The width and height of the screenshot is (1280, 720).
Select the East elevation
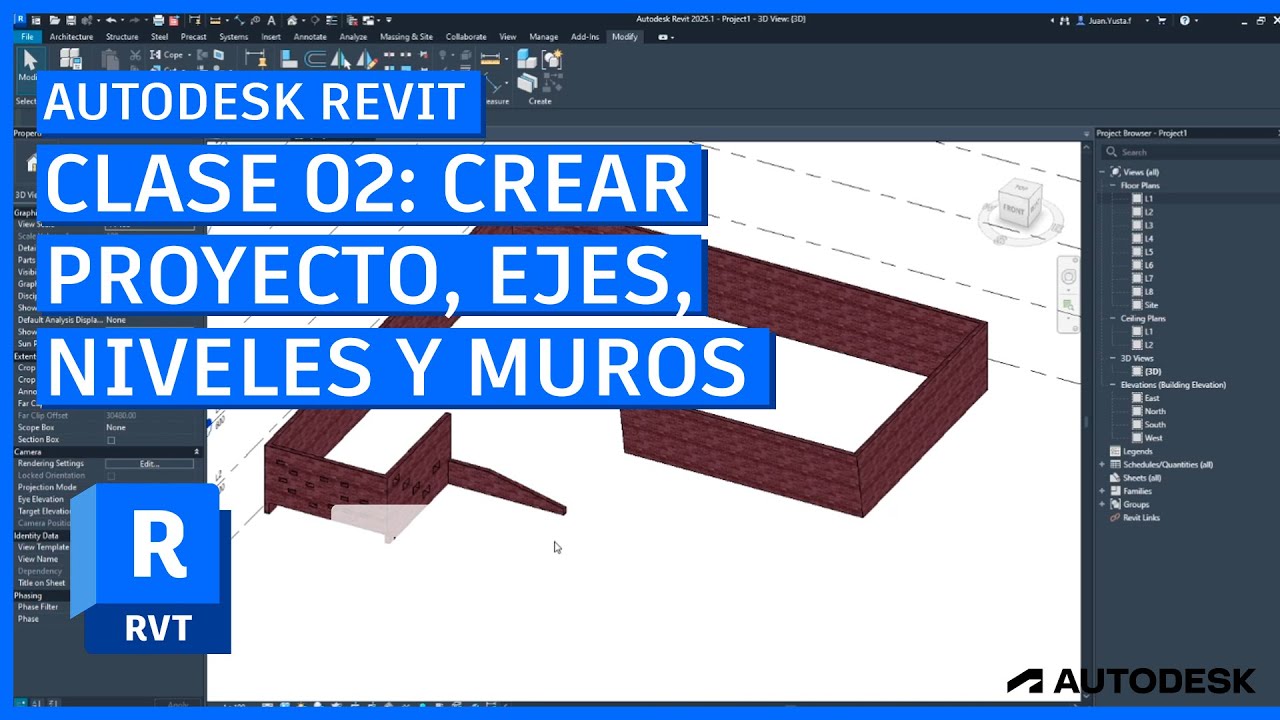click(x=1152, y=398)
